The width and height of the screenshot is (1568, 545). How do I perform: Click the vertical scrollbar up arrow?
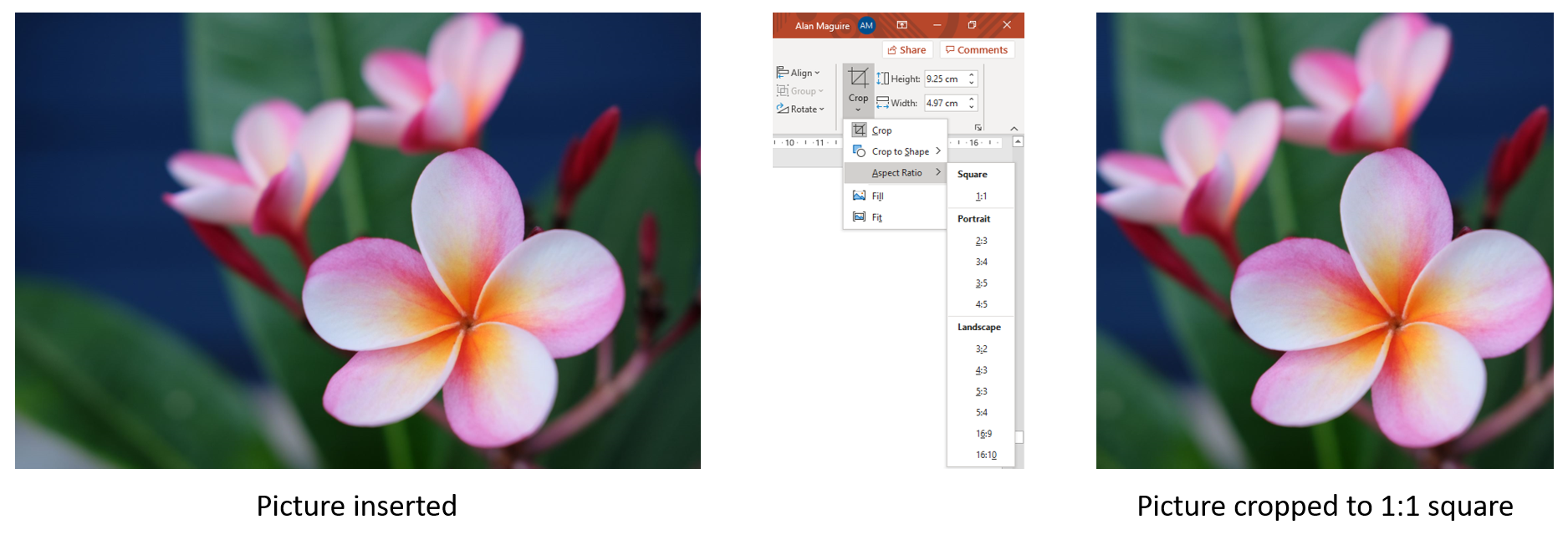tap(1018, 142)
